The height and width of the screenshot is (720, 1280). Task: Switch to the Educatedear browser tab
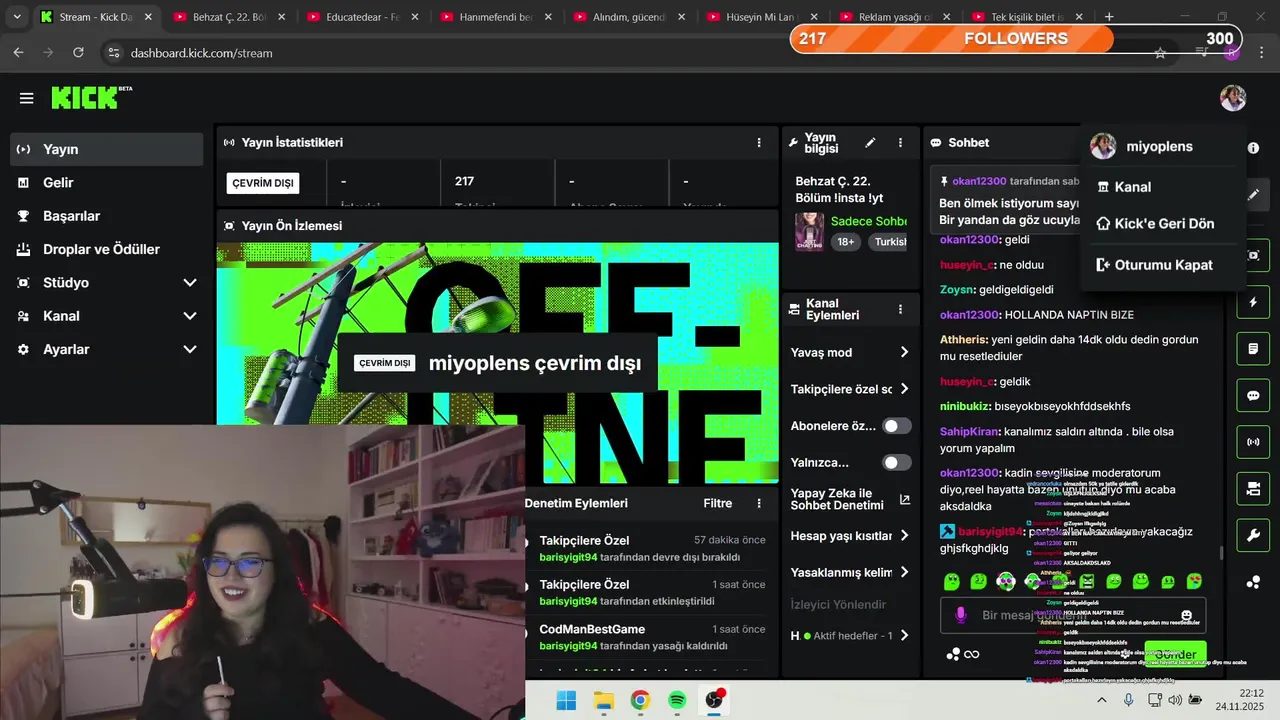tap(362, 17)
